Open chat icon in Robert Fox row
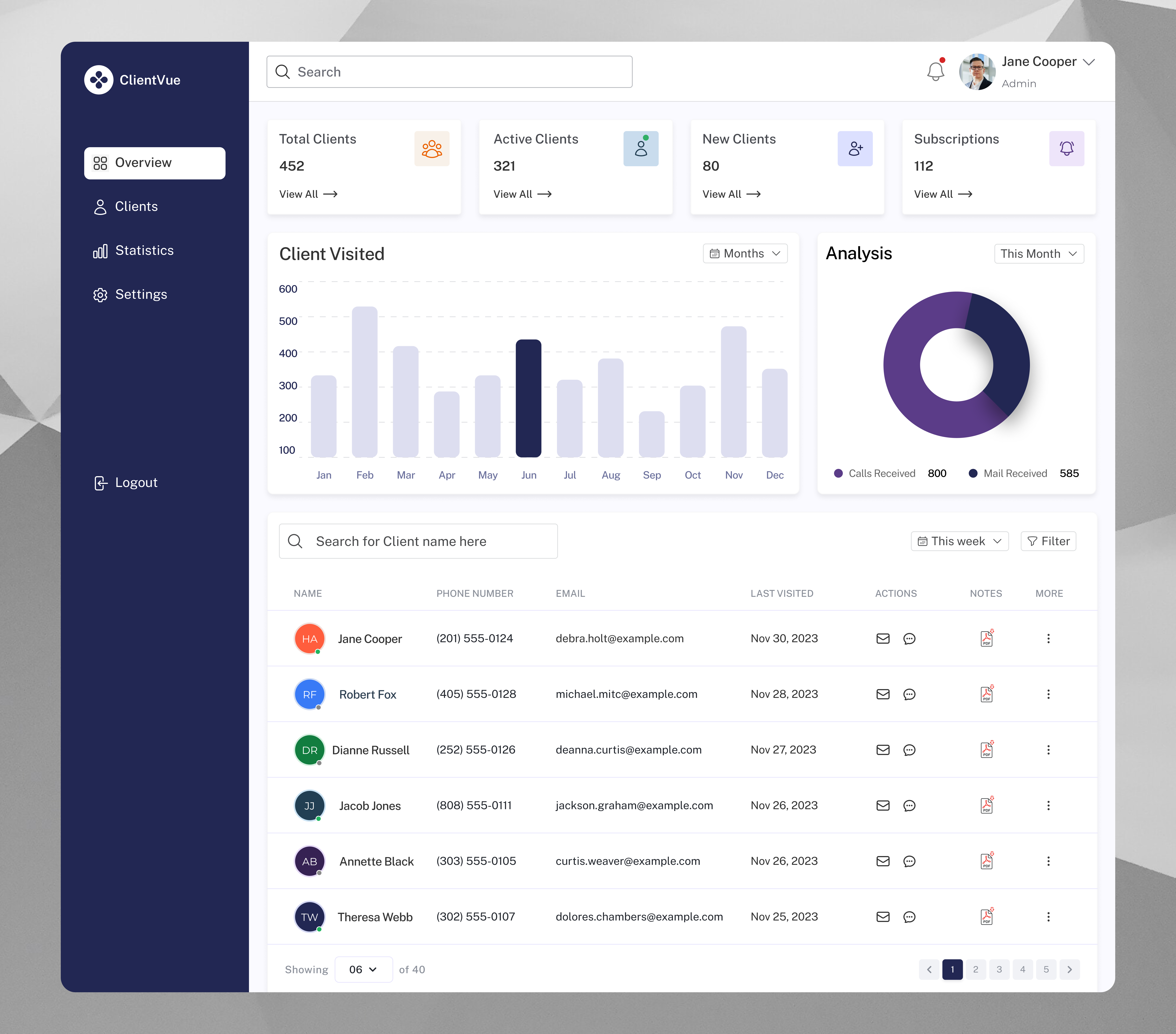This screenshot has width=1176, height=1034. (909, 694)
